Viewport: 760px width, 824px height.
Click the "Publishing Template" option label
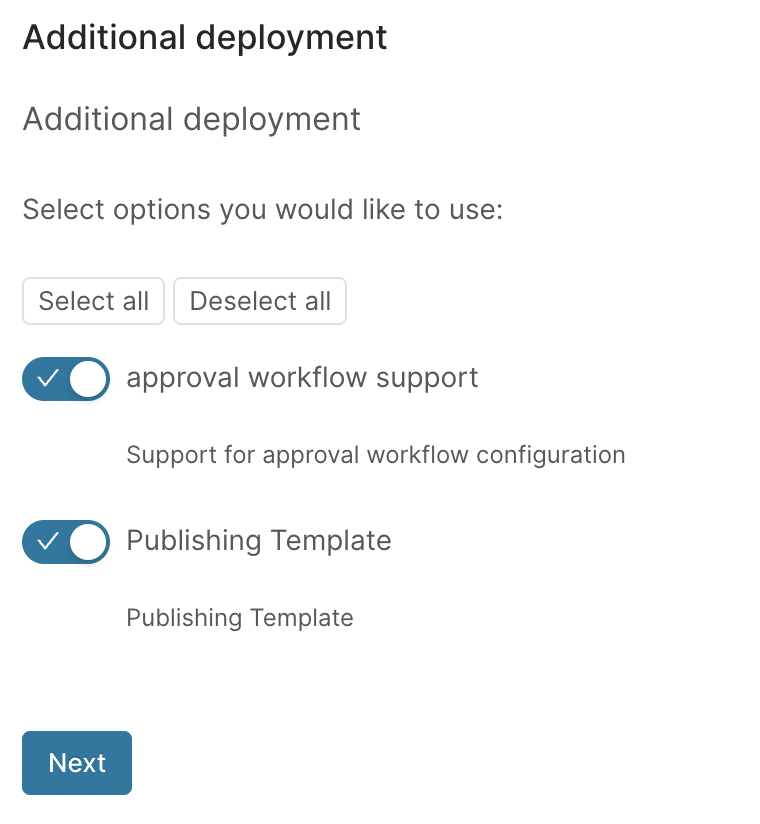point(258,540)
